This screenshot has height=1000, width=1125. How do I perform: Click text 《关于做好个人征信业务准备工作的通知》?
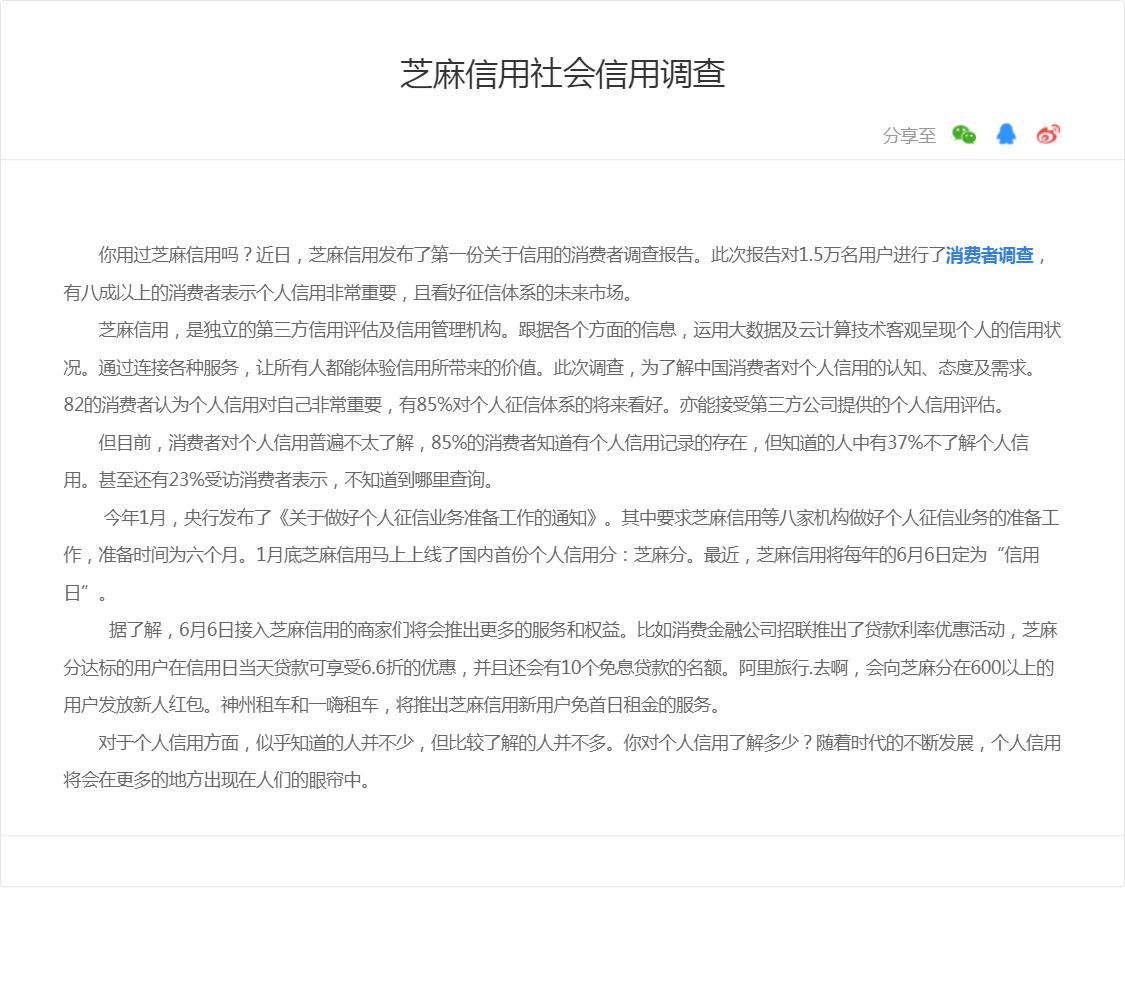tap(438, 518)
